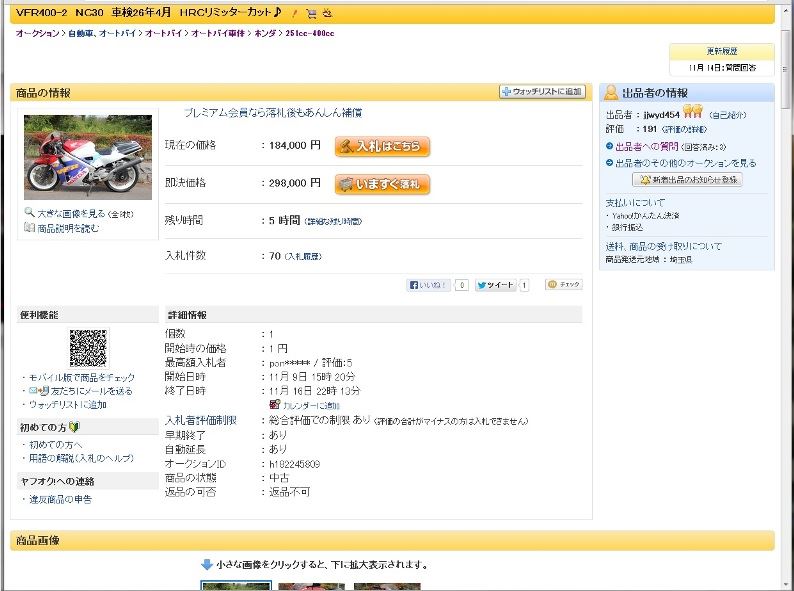Screen dimensions: 794x591
Task: Click breadcrumb オークション
Action: [37, 33]
